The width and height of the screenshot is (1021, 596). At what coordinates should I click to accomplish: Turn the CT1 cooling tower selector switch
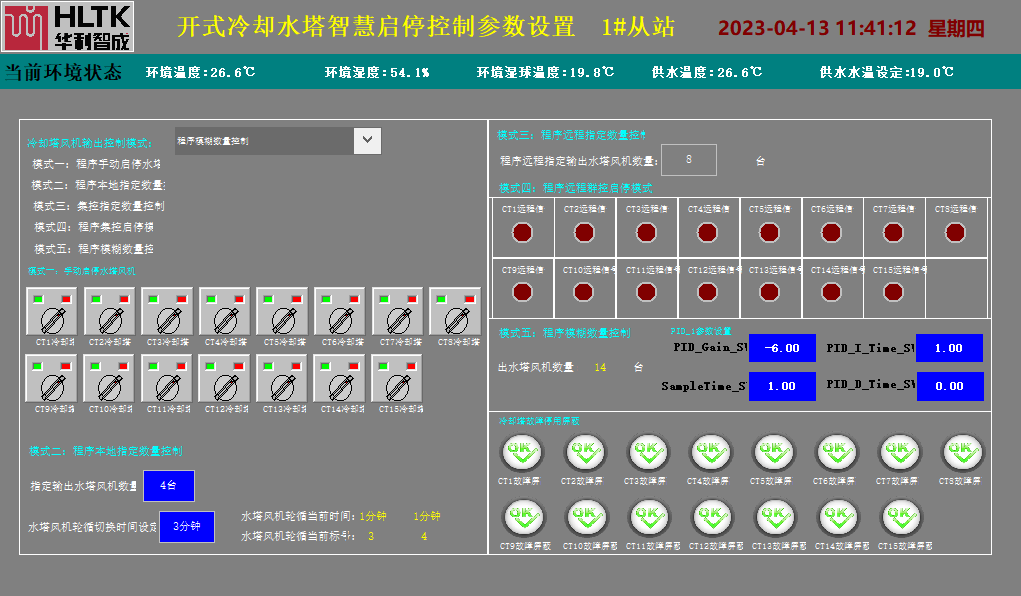[x=52, y=318]
